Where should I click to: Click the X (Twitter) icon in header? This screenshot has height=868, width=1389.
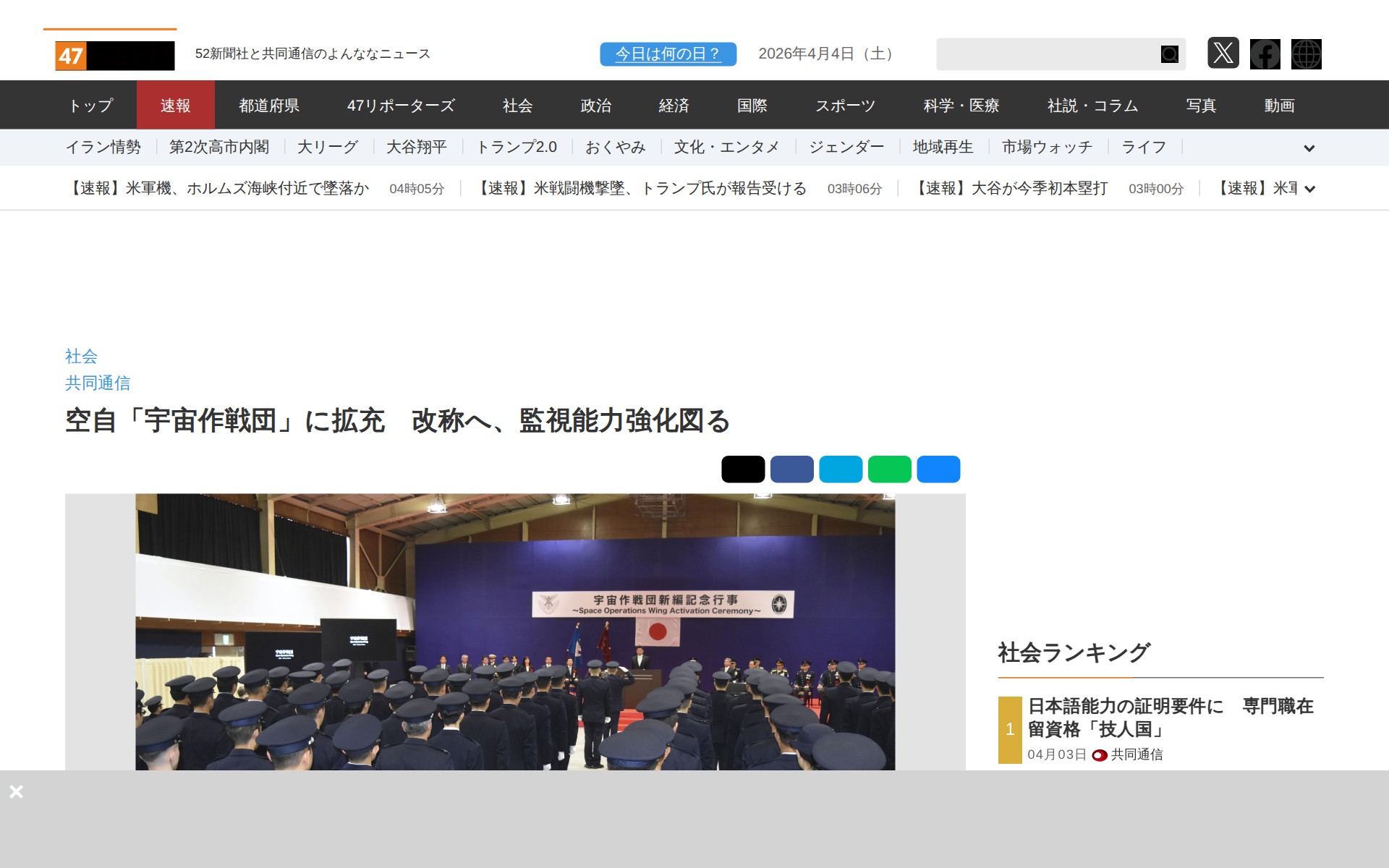click(x=1223, y=54)
